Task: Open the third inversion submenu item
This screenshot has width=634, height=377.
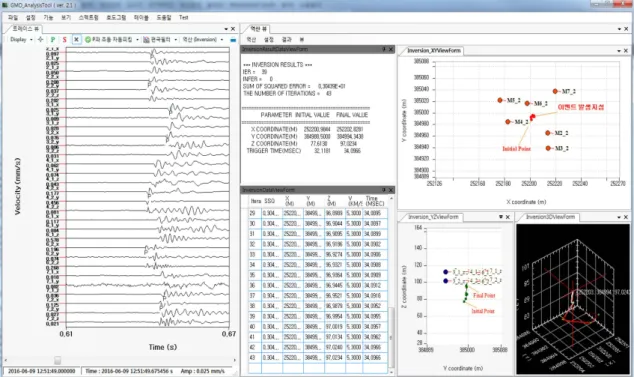Action: [286, 40]
